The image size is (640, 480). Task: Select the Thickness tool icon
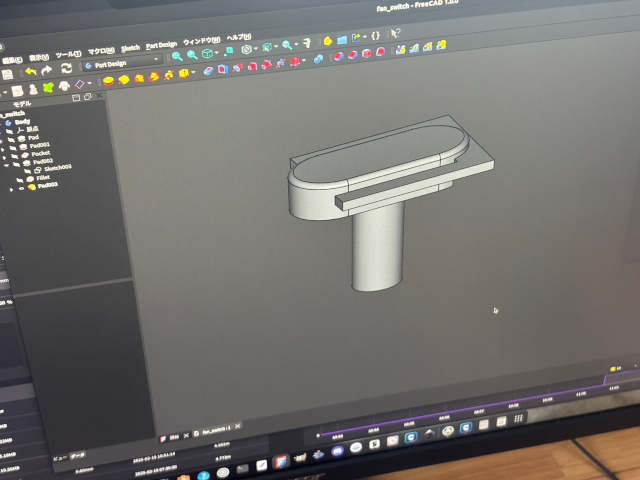pyautogui.click(x=380, y=52)
